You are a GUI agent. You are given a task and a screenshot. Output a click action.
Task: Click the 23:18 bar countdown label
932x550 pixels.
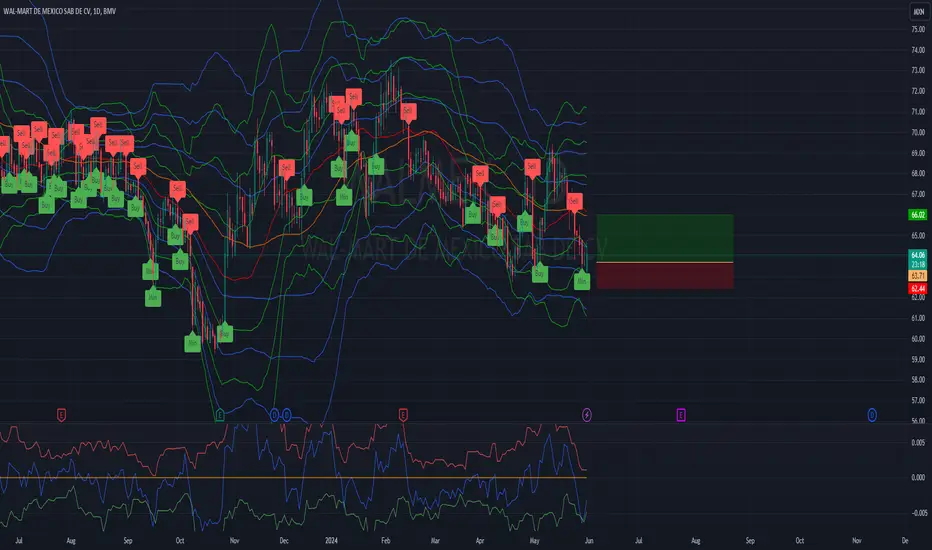[918, 265]
